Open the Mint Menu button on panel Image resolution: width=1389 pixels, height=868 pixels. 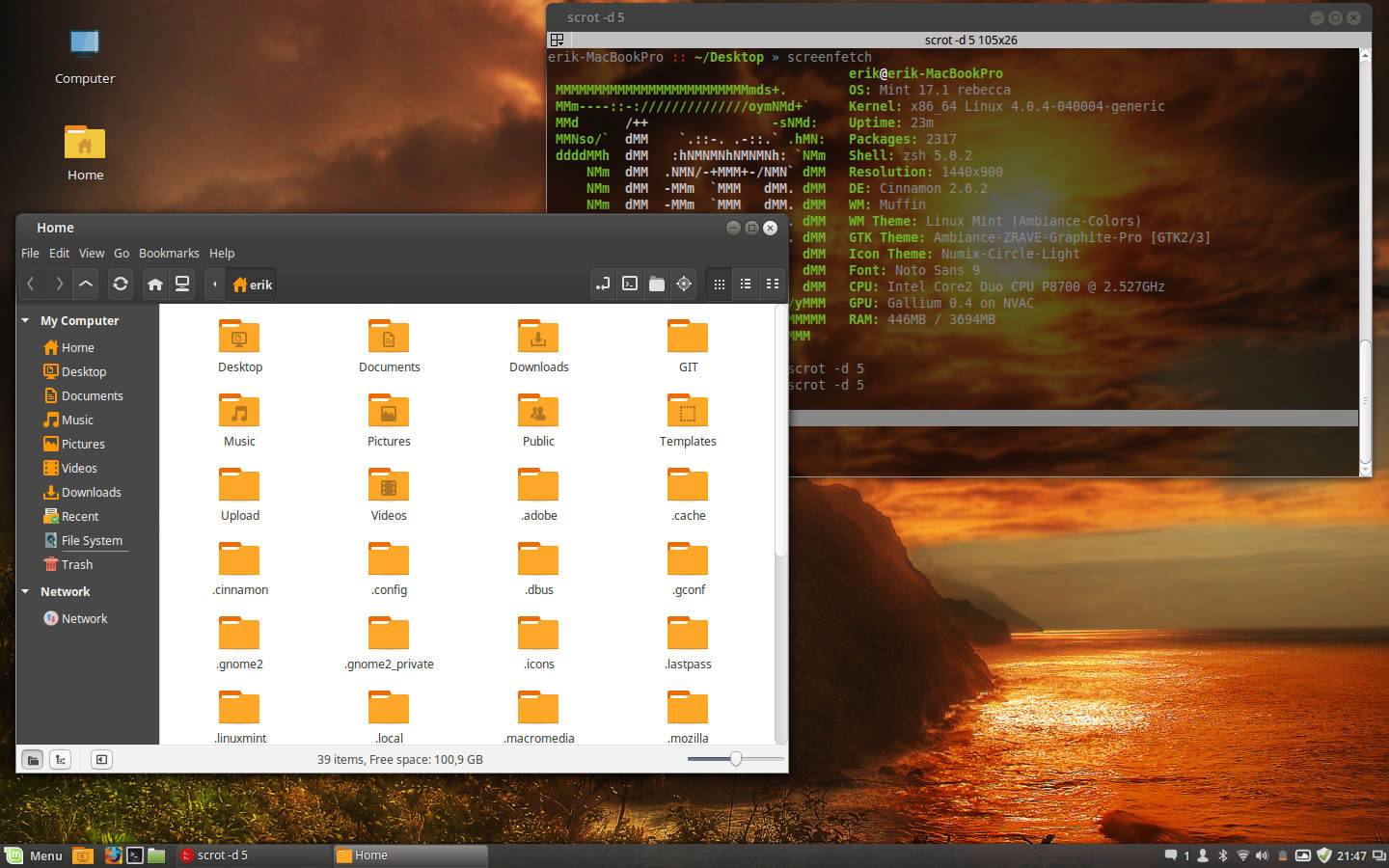34,855
